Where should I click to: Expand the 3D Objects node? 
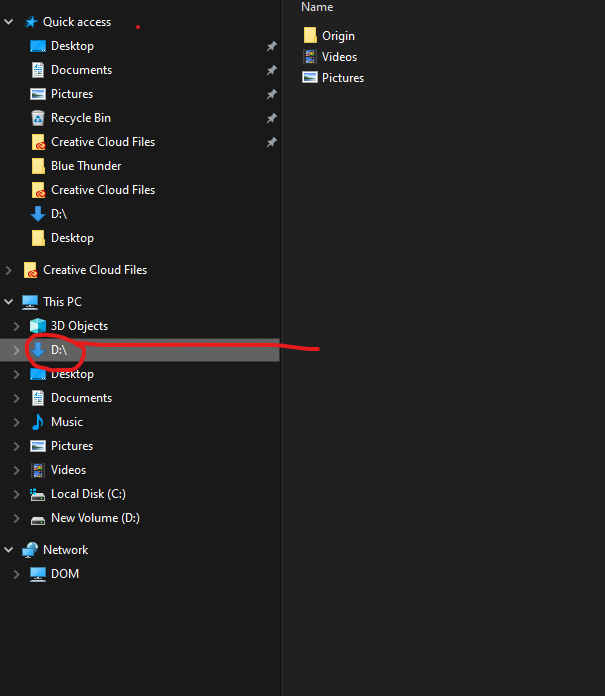point(16,326)
